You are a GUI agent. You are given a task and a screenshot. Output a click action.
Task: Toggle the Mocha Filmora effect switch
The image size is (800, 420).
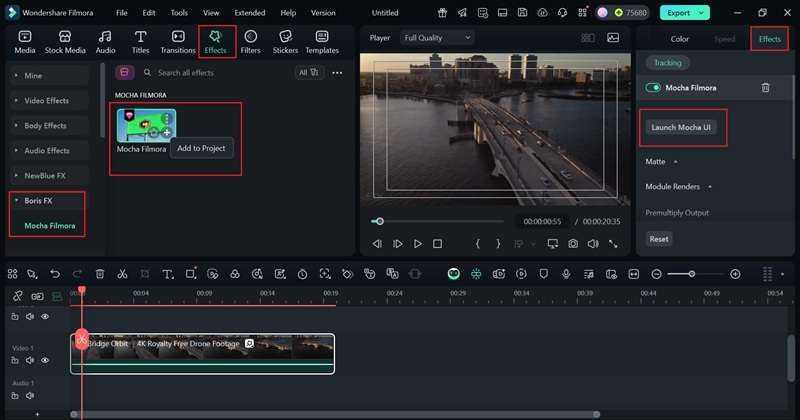tap(653, 88)
